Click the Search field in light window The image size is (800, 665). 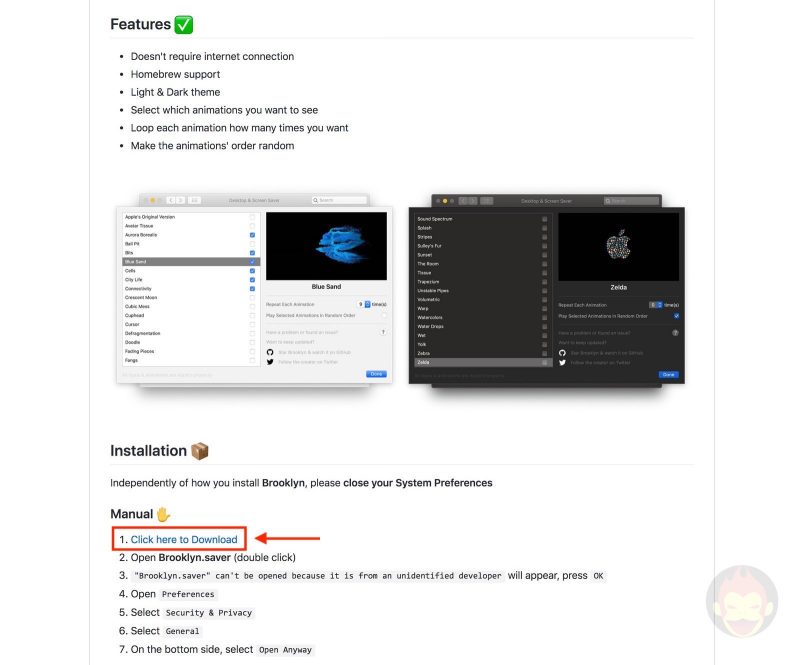point(339,200)
